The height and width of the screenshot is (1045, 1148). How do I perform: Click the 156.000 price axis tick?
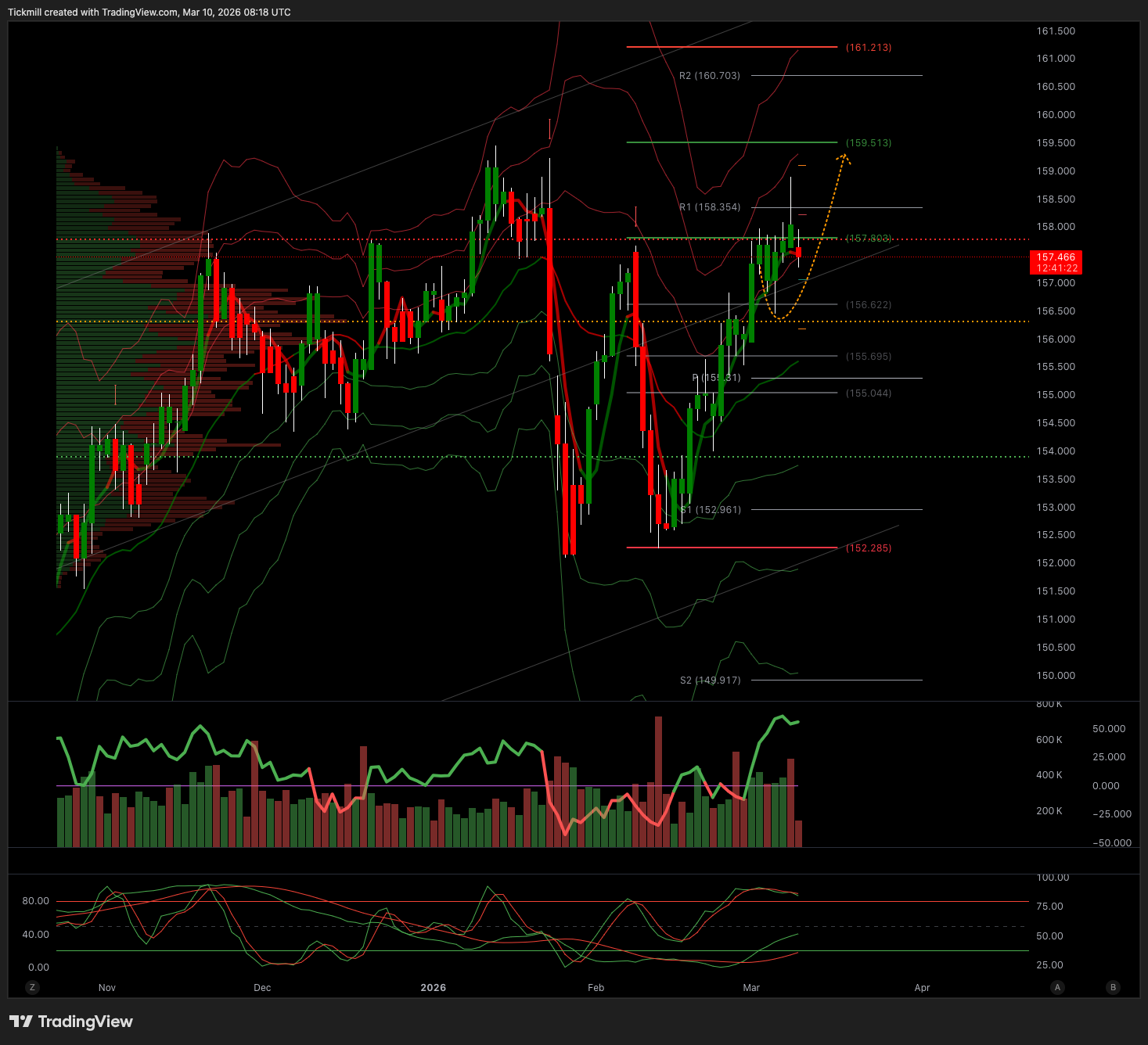[x=1056, y=339]
